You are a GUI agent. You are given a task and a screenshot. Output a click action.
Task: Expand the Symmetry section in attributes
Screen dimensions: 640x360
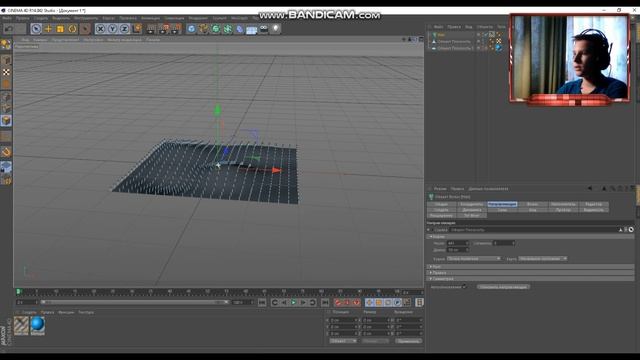coord(431,279)
